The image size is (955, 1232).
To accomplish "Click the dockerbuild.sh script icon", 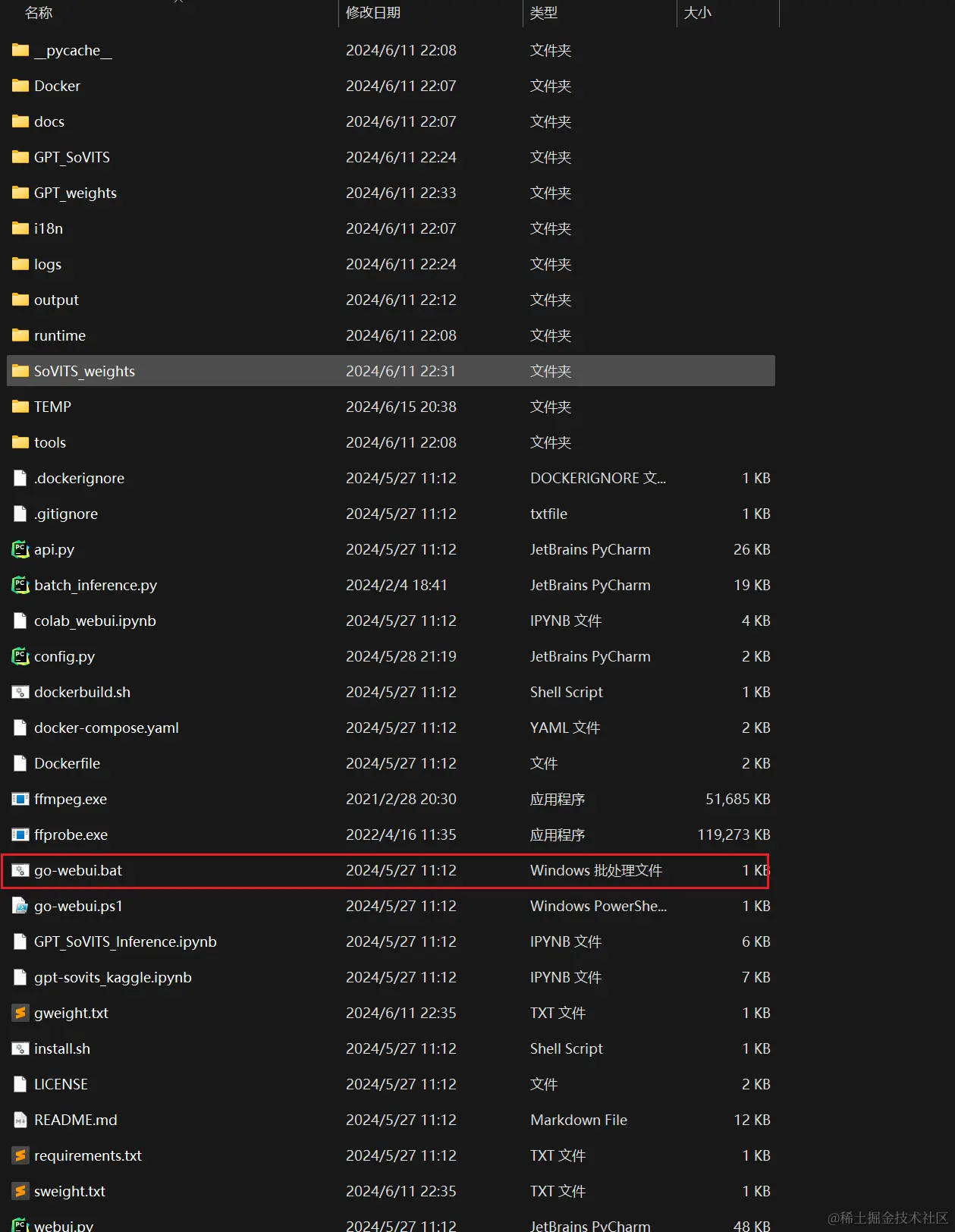I will tap(20, 692).
